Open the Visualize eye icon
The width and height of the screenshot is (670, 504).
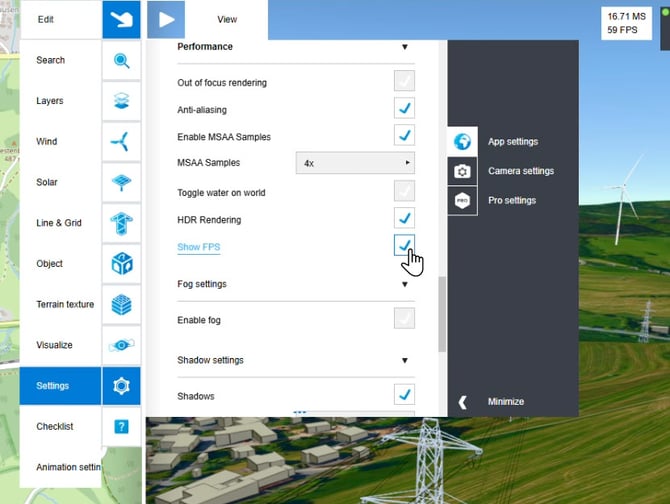tap(122, 345)
